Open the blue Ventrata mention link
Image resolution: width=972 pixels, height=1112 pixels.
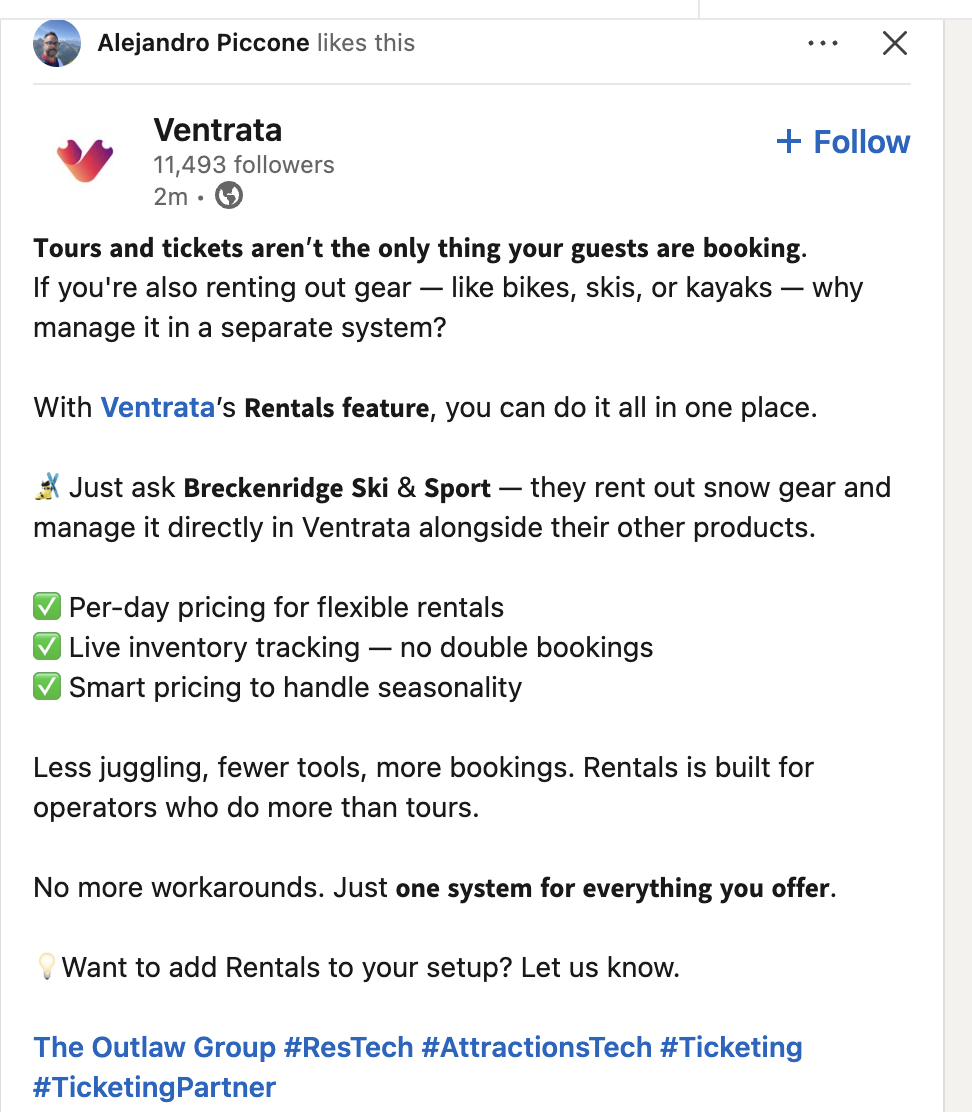coord(157,408)
